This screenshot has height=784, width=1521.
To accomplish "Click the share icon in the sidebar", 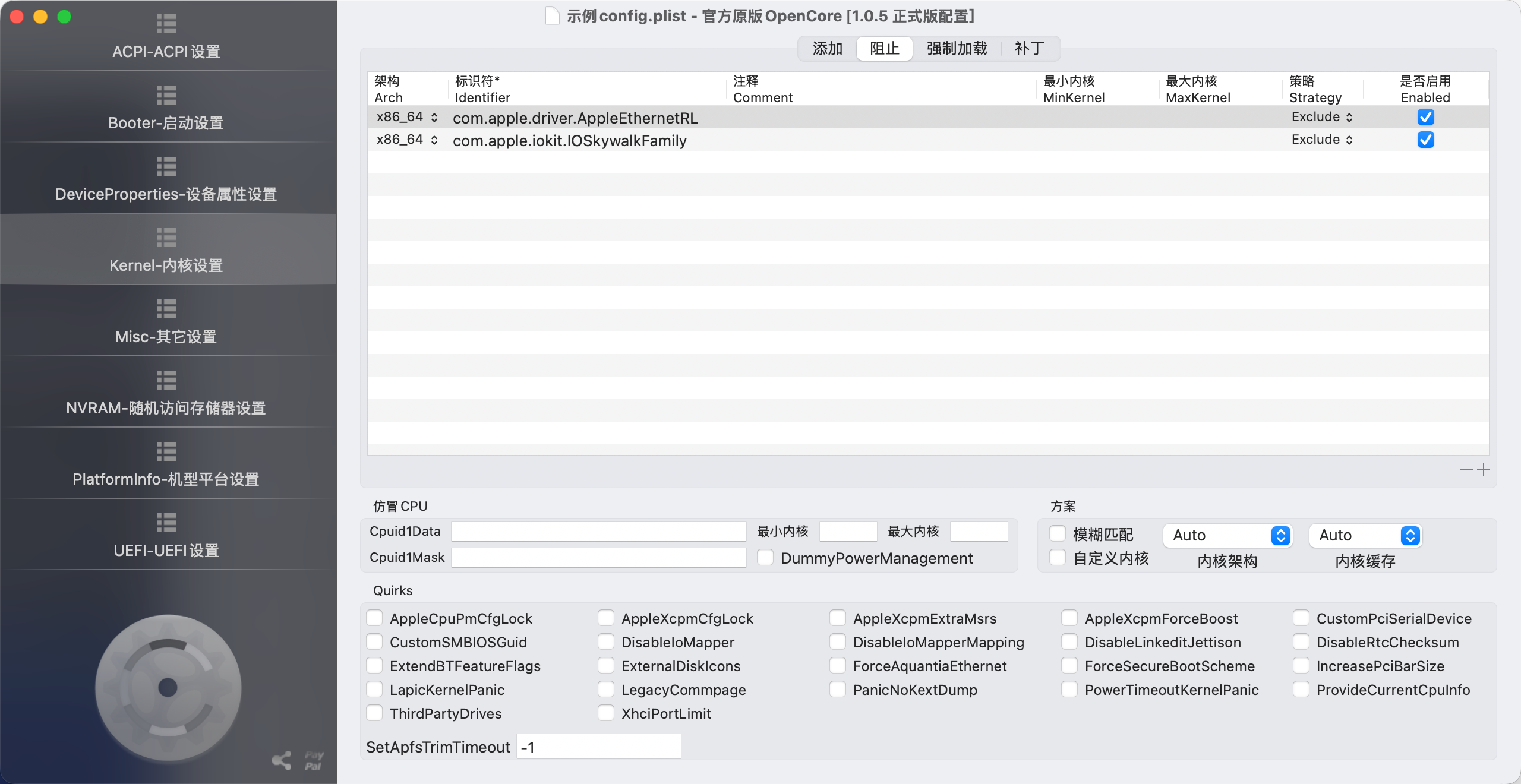I will (x=282, y=760).
